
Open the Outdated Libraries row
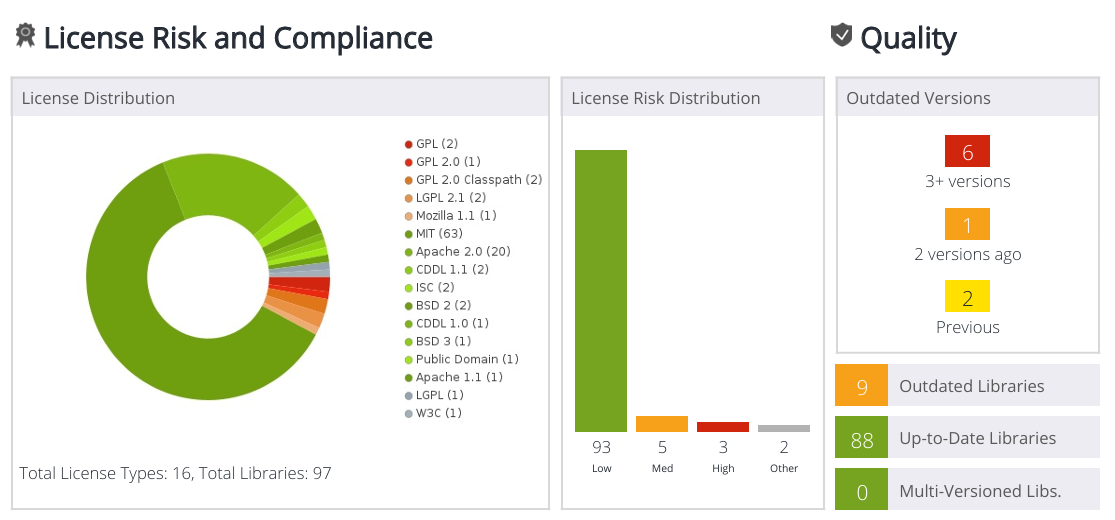tap(967, 386)
